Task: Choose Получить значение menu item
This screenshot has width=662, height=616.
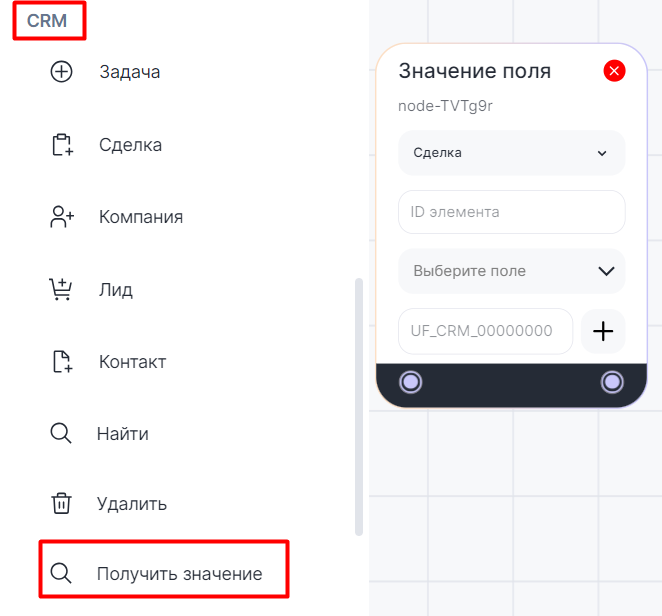Action: point(179,574)
